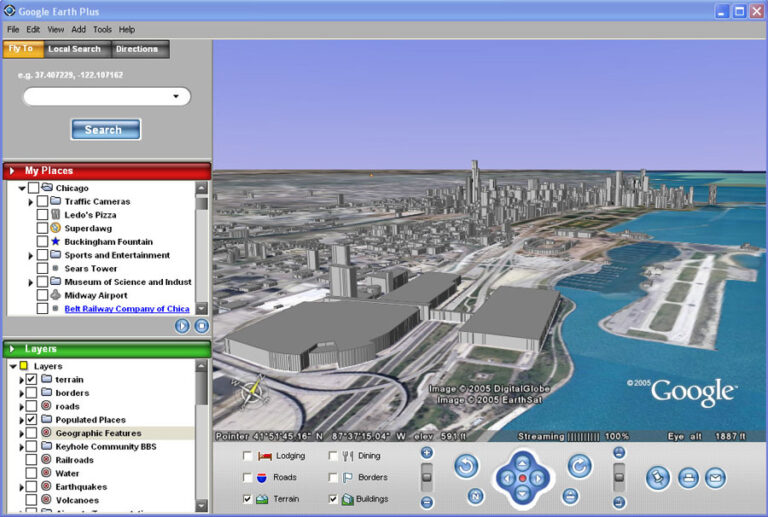Enable the Lodging checkbox
The width and height of the screenshot is (768, 517).
(247, 456)
